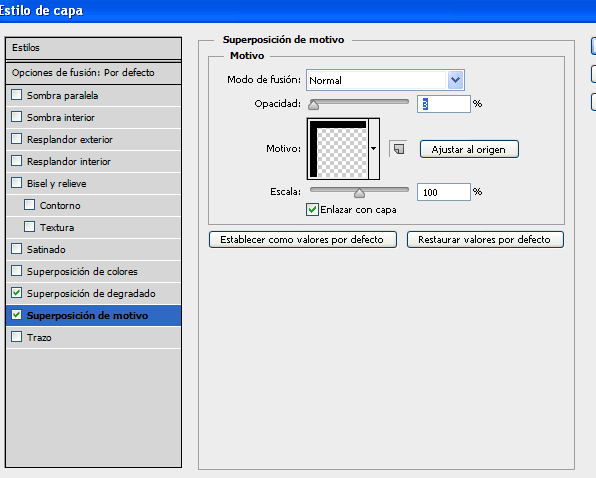Screen dimensions: 596x478
Task: Check the Bisel y relieve option
Action: coord(16,183)
